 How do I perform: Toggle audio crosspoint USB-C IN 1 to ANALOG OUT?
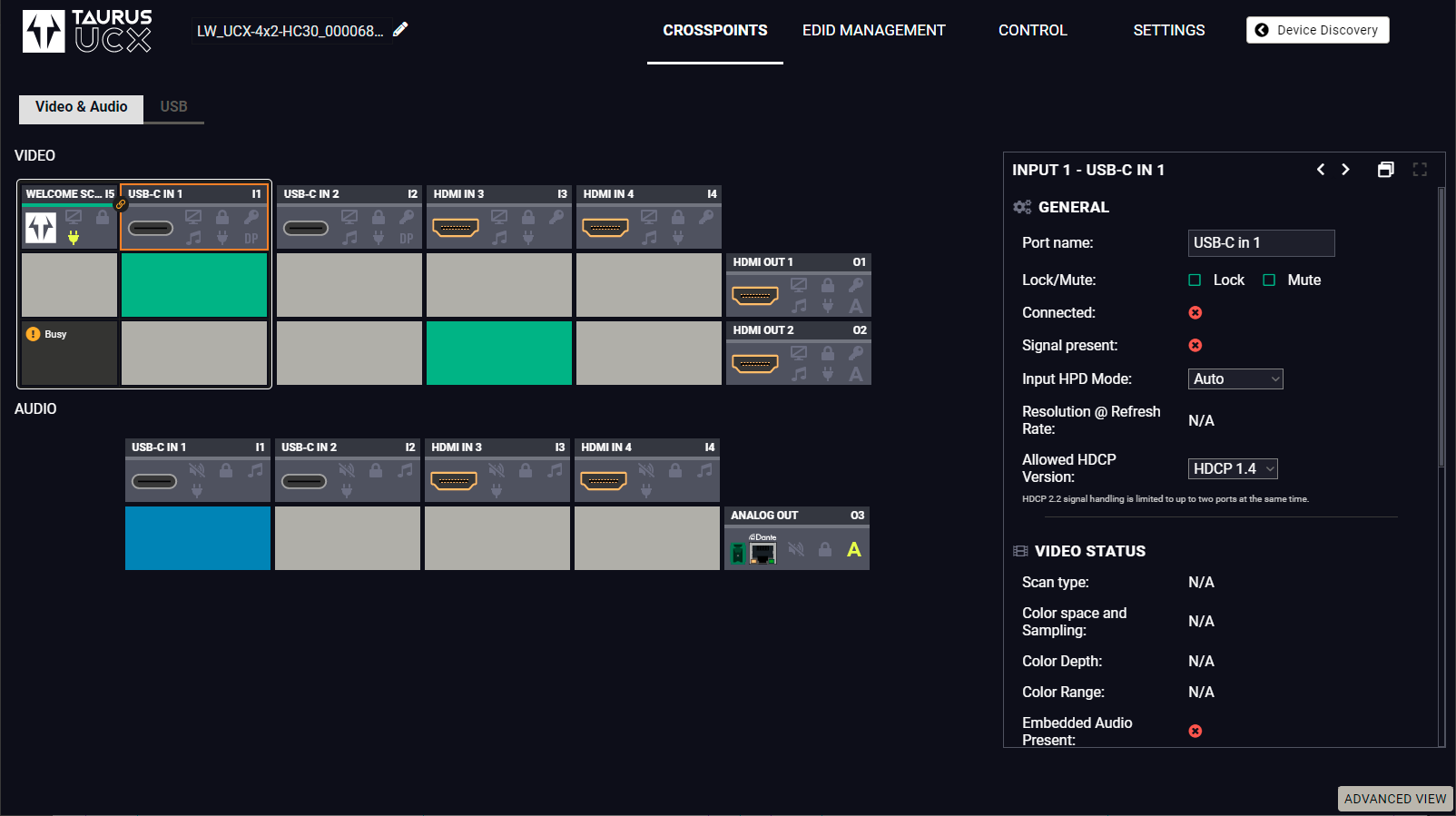(198, 538)
